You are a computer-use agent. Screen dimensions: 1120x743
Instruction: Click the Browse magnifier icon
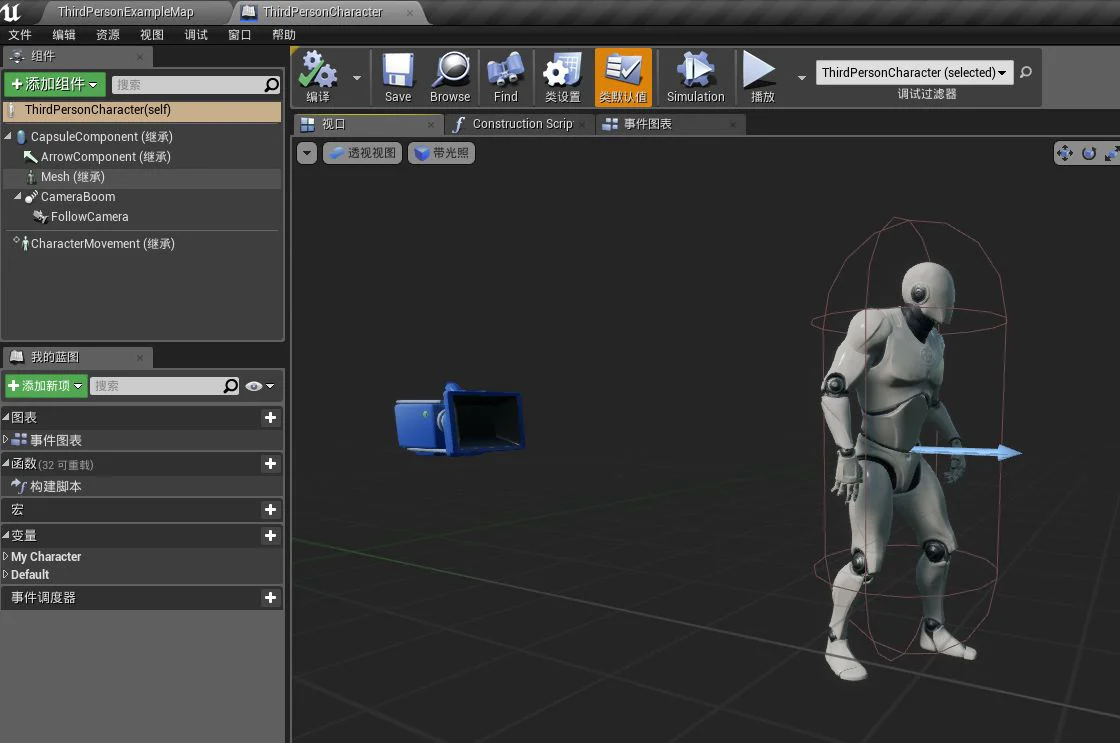pyautogui.click(x=450, y=77)
